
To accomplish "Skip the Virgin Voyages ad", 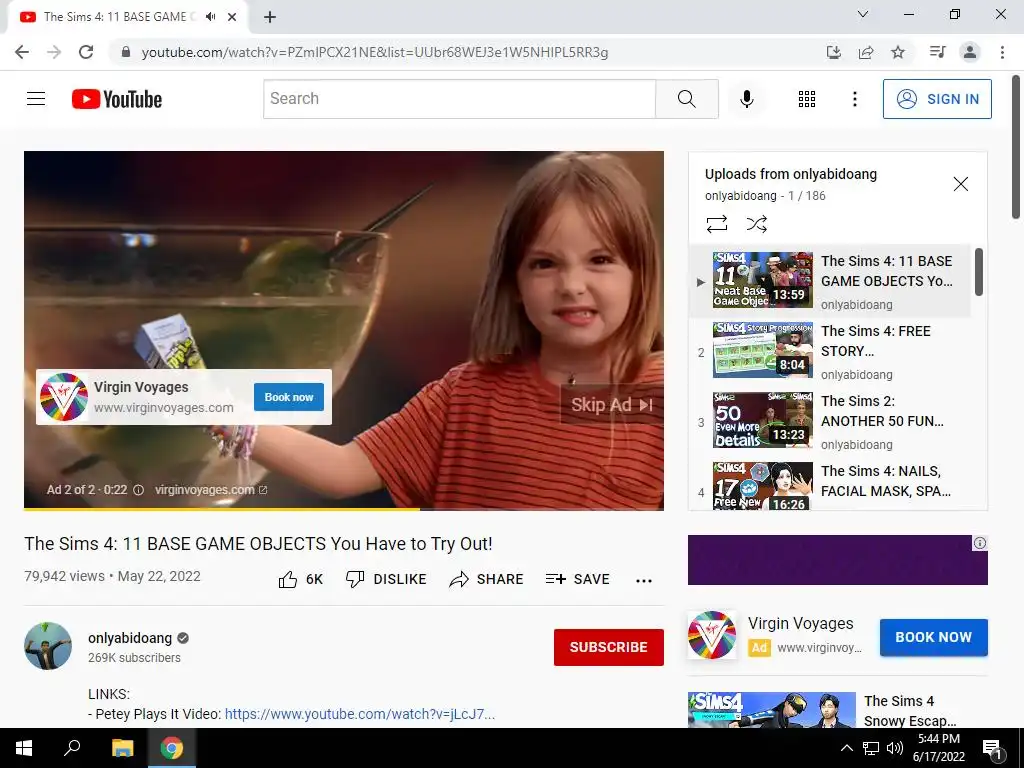I will tap(611, 405).
